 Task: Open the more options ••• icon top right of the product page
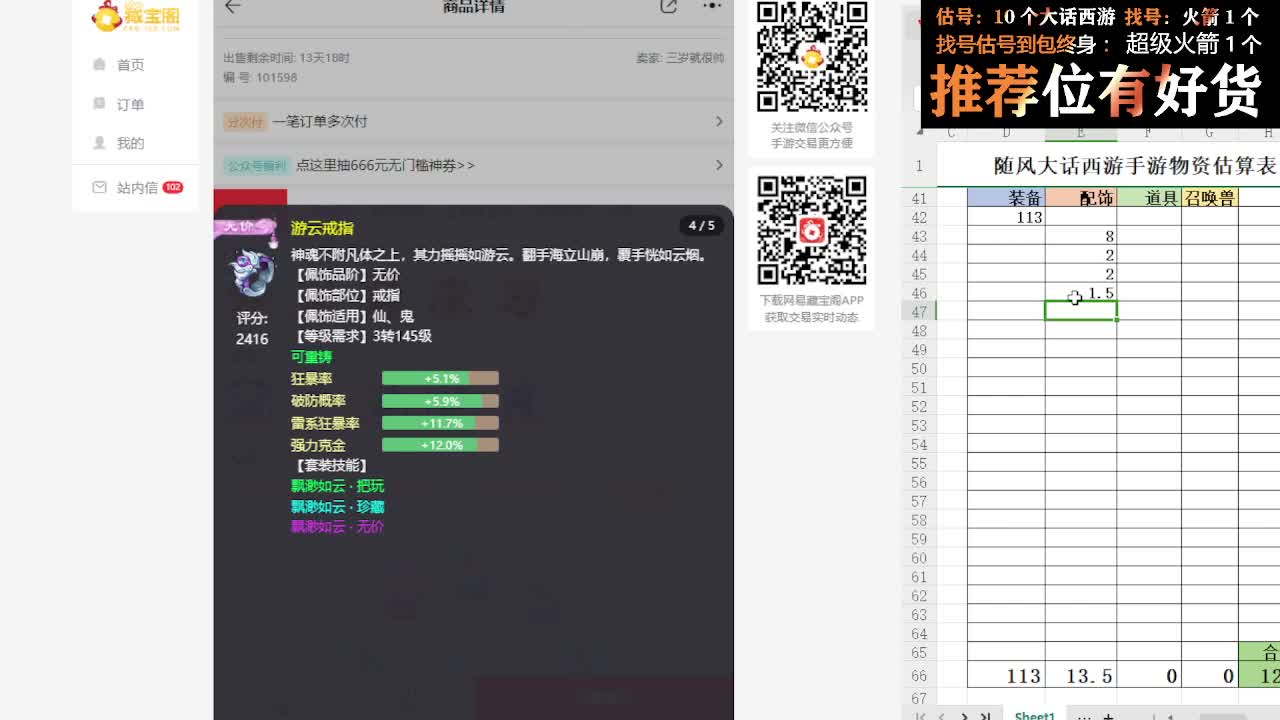click(x=713, y=6)
